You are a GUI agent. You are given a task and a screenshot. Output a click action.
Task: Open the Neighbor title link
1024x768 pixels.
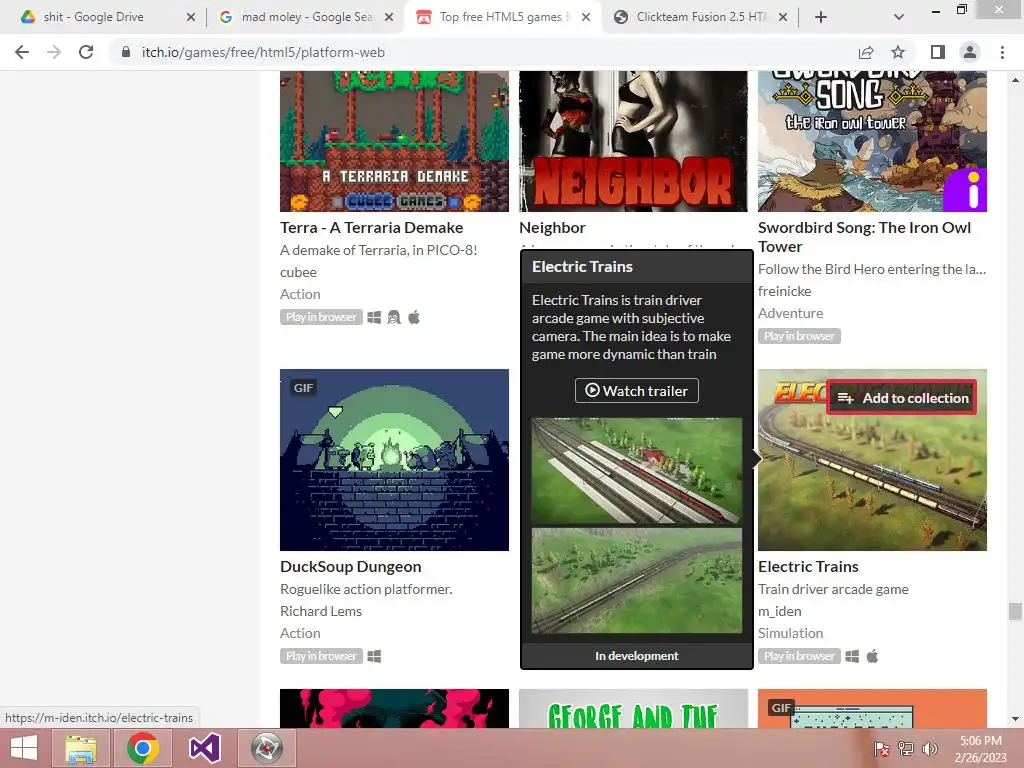[552, 227]
